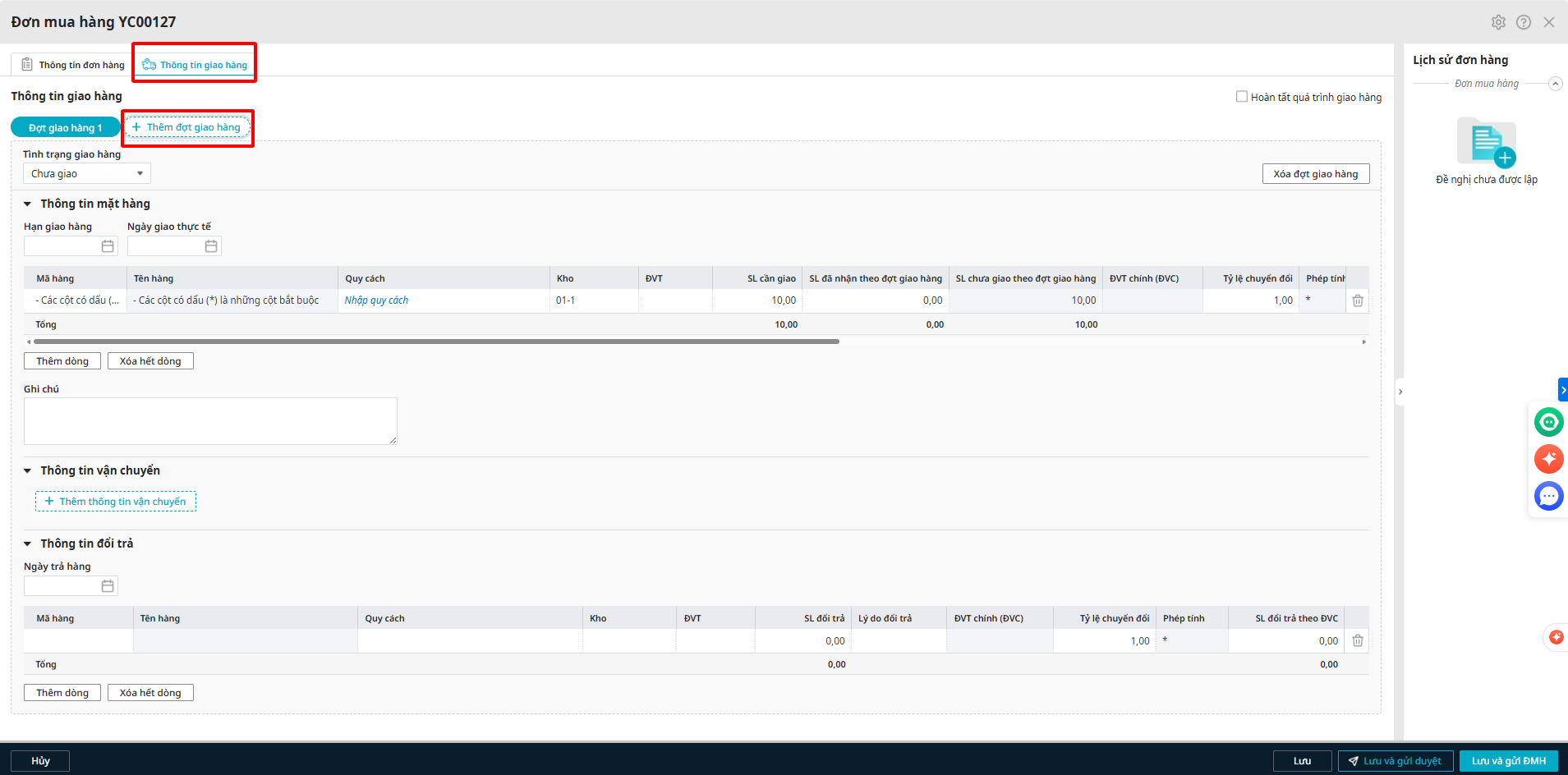This screenshot has height=775, width=1568.
Task: Click the small red sparkle floating icon
Action: [1556, 637]
